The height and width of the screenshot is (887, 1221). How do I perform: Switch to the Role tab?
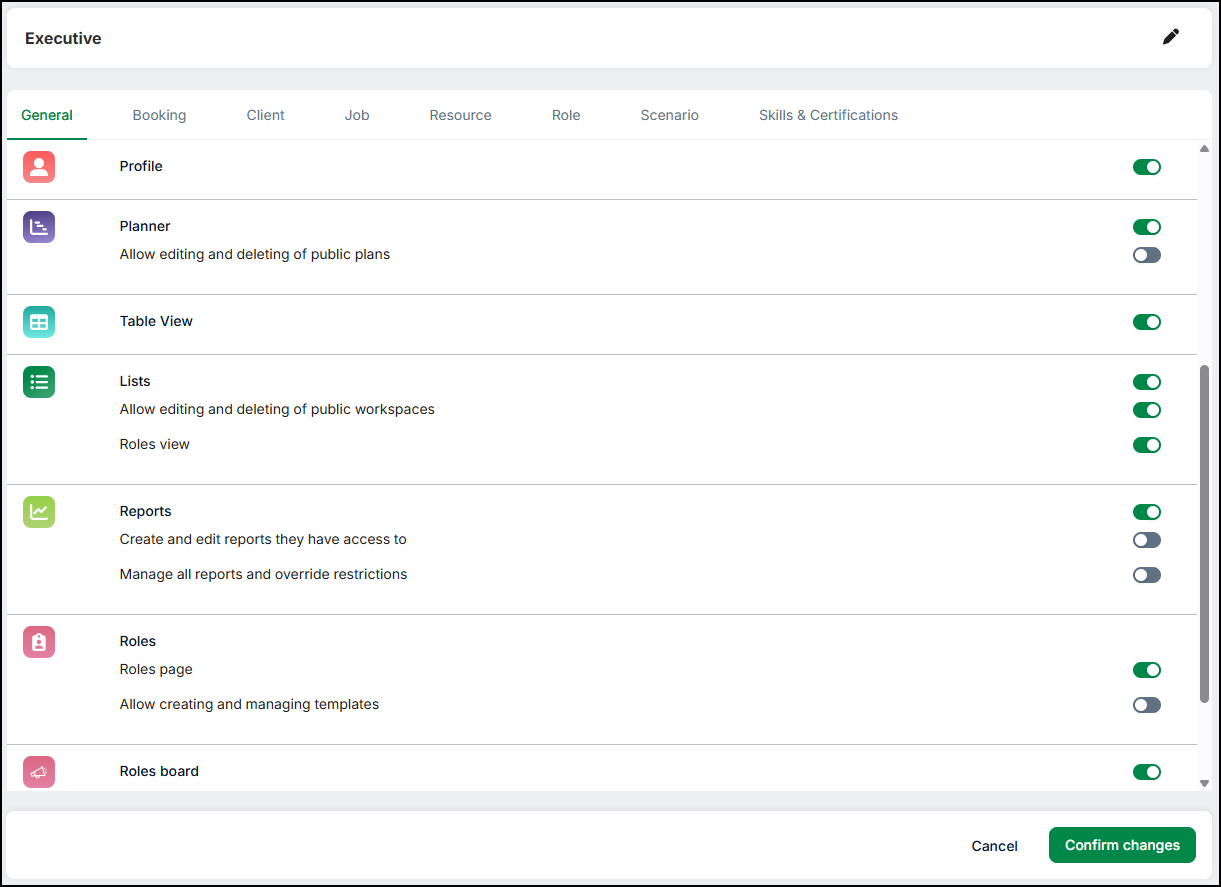[566, 115]
